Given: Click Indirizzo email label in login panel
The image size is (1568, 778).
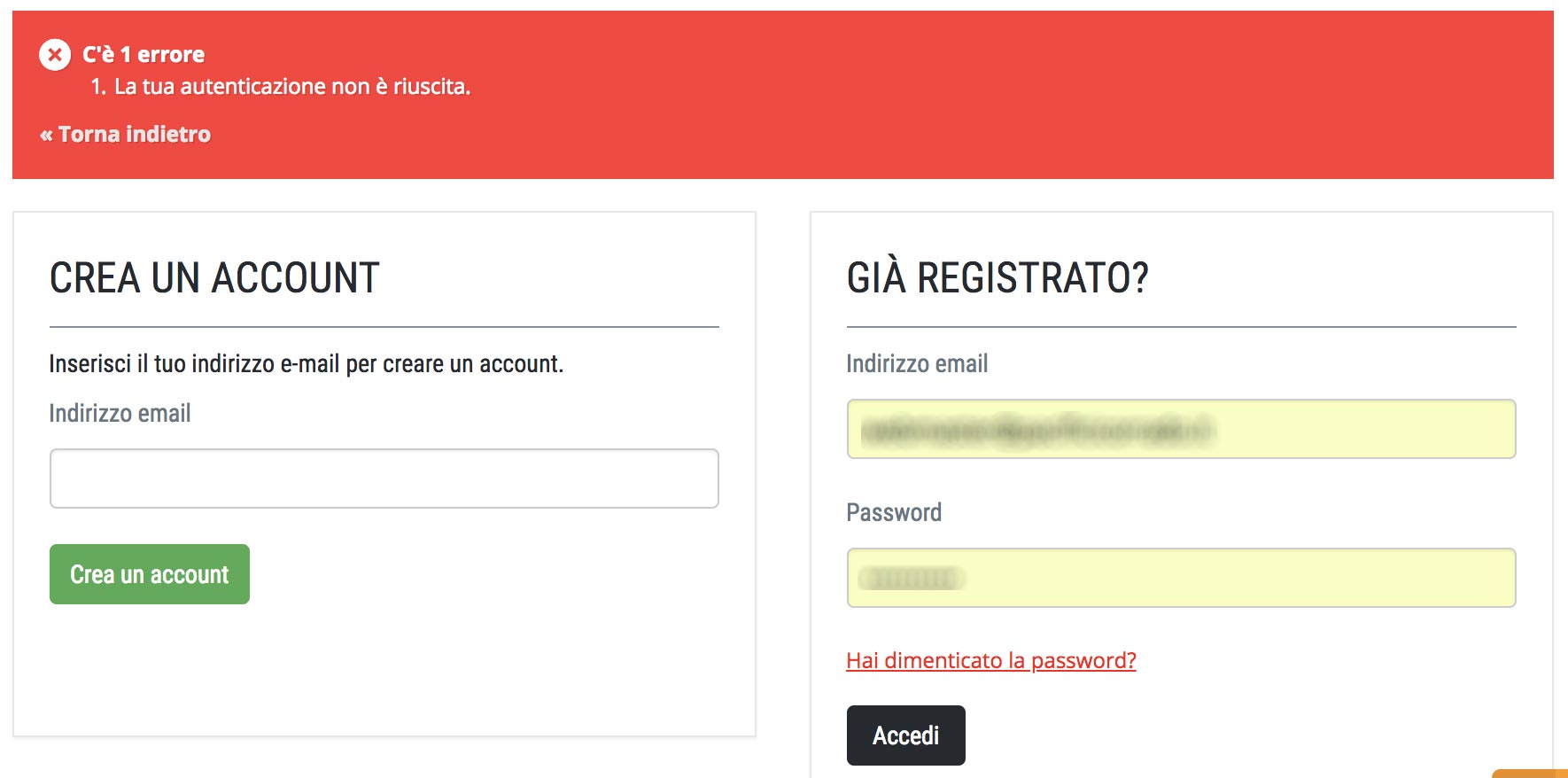Looking at the screenshot, I should (916, 364).
